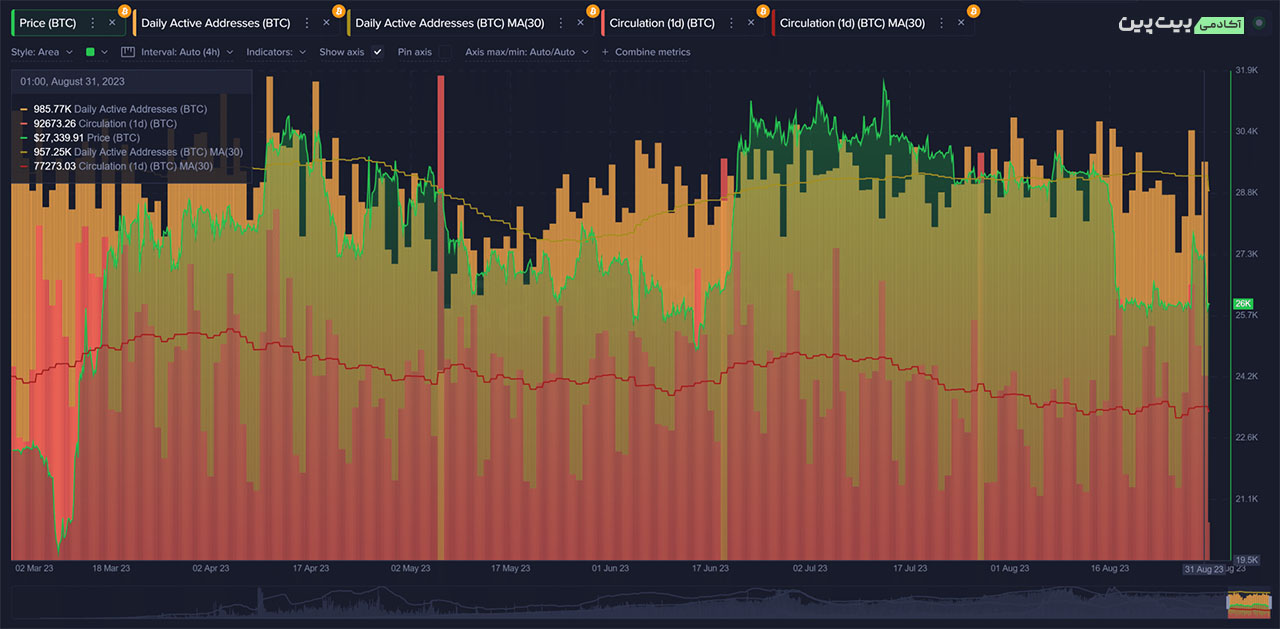
Task: Click the '22.6K' price axis value
Action: 1246,437
